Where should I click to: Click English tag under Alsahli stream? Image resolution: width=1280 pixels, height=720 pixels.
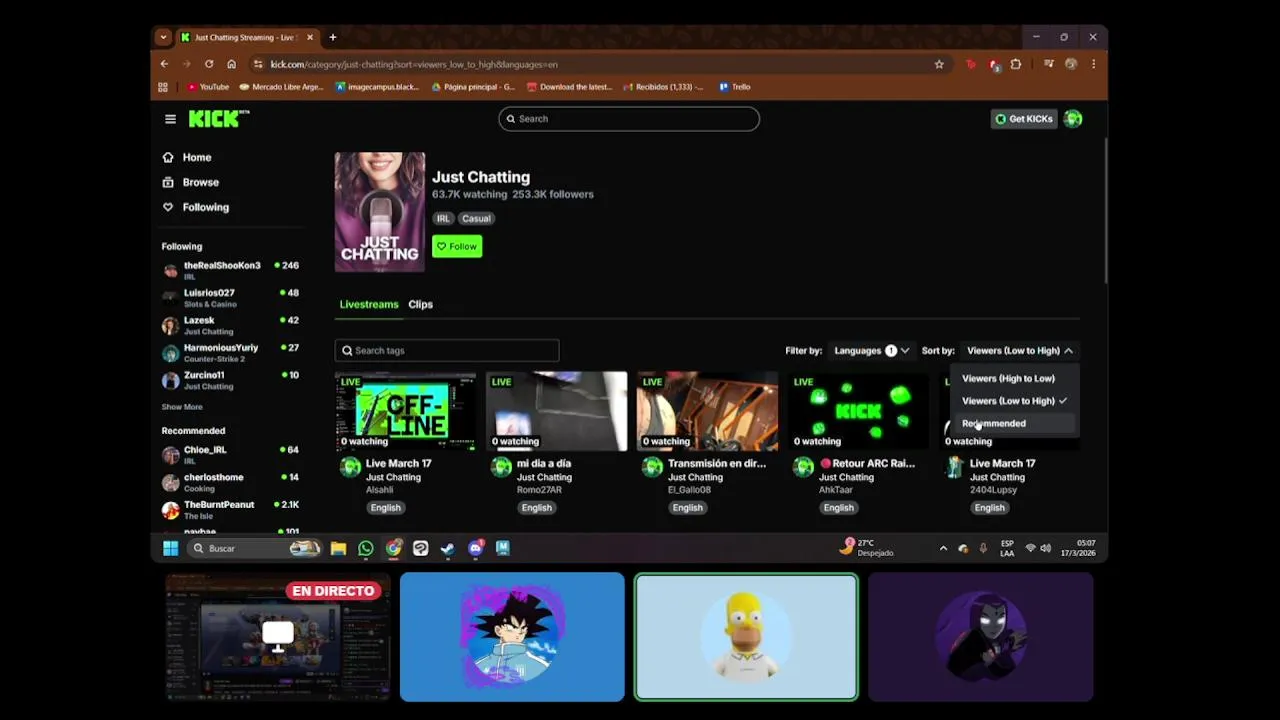coord(385,508)
